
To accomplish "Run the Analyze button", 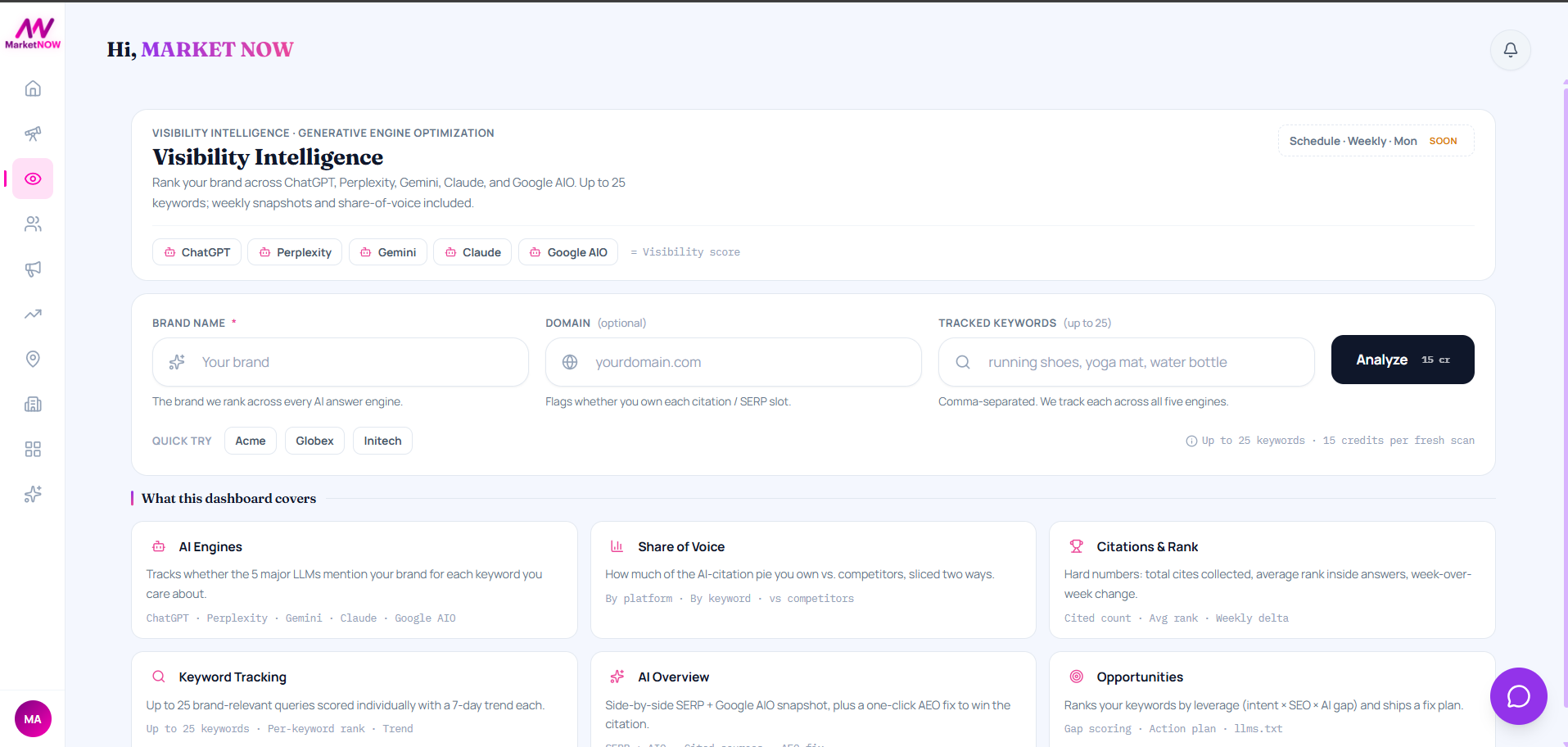I will click(1403, 360).
